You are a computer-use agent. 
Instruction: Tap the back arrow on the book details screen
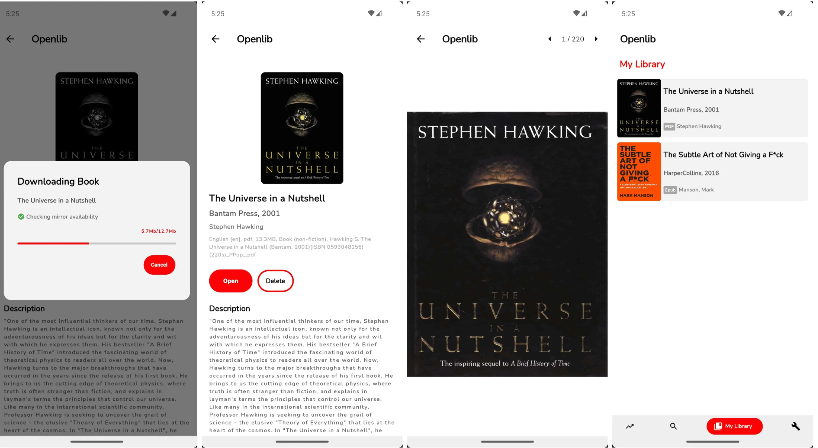click(215, 39)
